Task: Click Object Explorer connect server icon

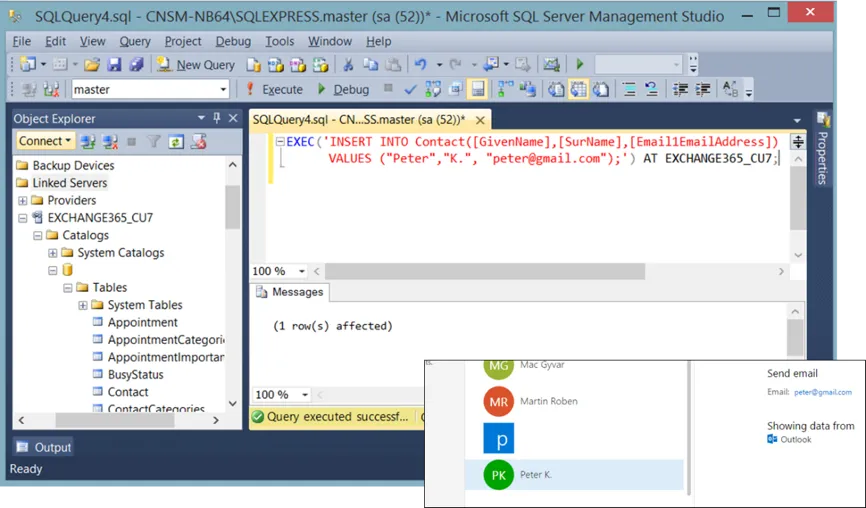Action: click(x=87, y=142)
